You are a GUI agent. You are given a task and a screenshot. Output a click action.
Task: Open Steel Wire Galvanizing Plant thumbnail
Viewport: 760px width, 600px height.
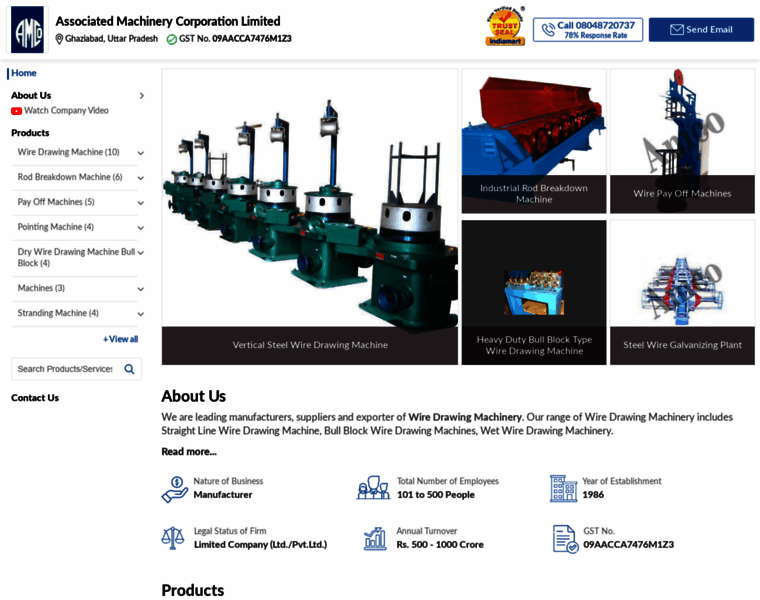click(682, 293)
